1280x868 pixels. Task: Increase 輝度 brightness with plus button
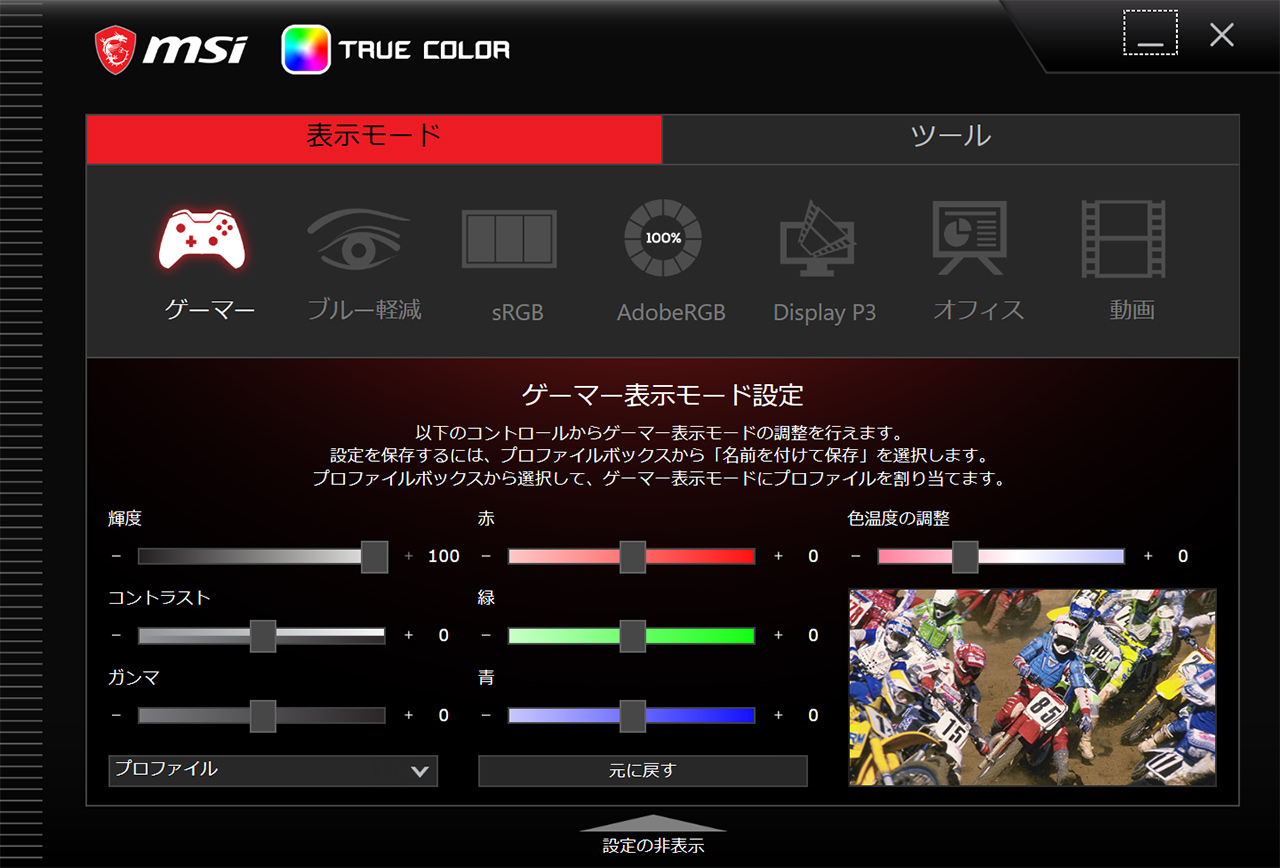pyautogui.click(x=408, y=556)
